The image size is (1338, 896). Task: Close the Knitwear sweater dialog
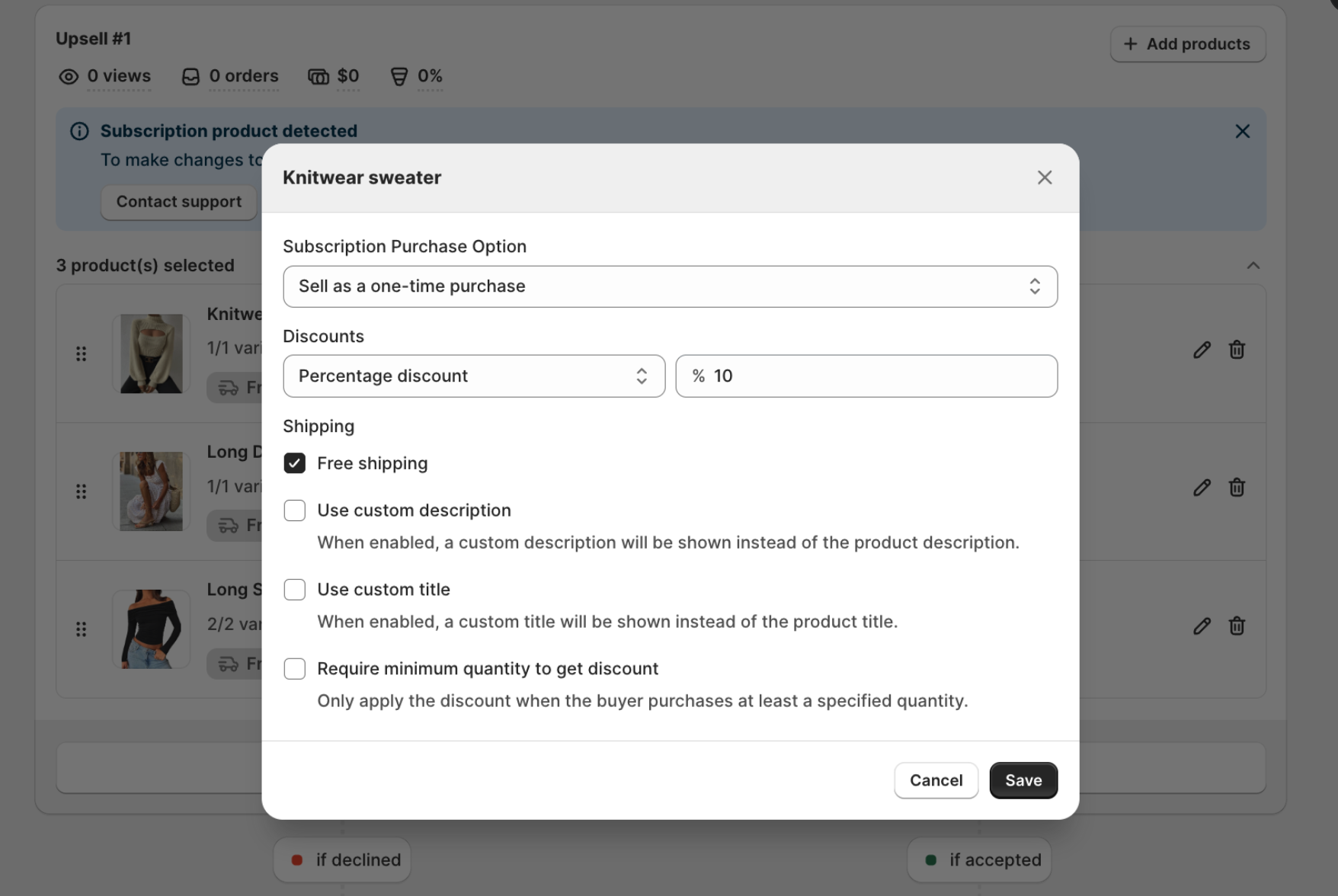tap(1044, 178)
